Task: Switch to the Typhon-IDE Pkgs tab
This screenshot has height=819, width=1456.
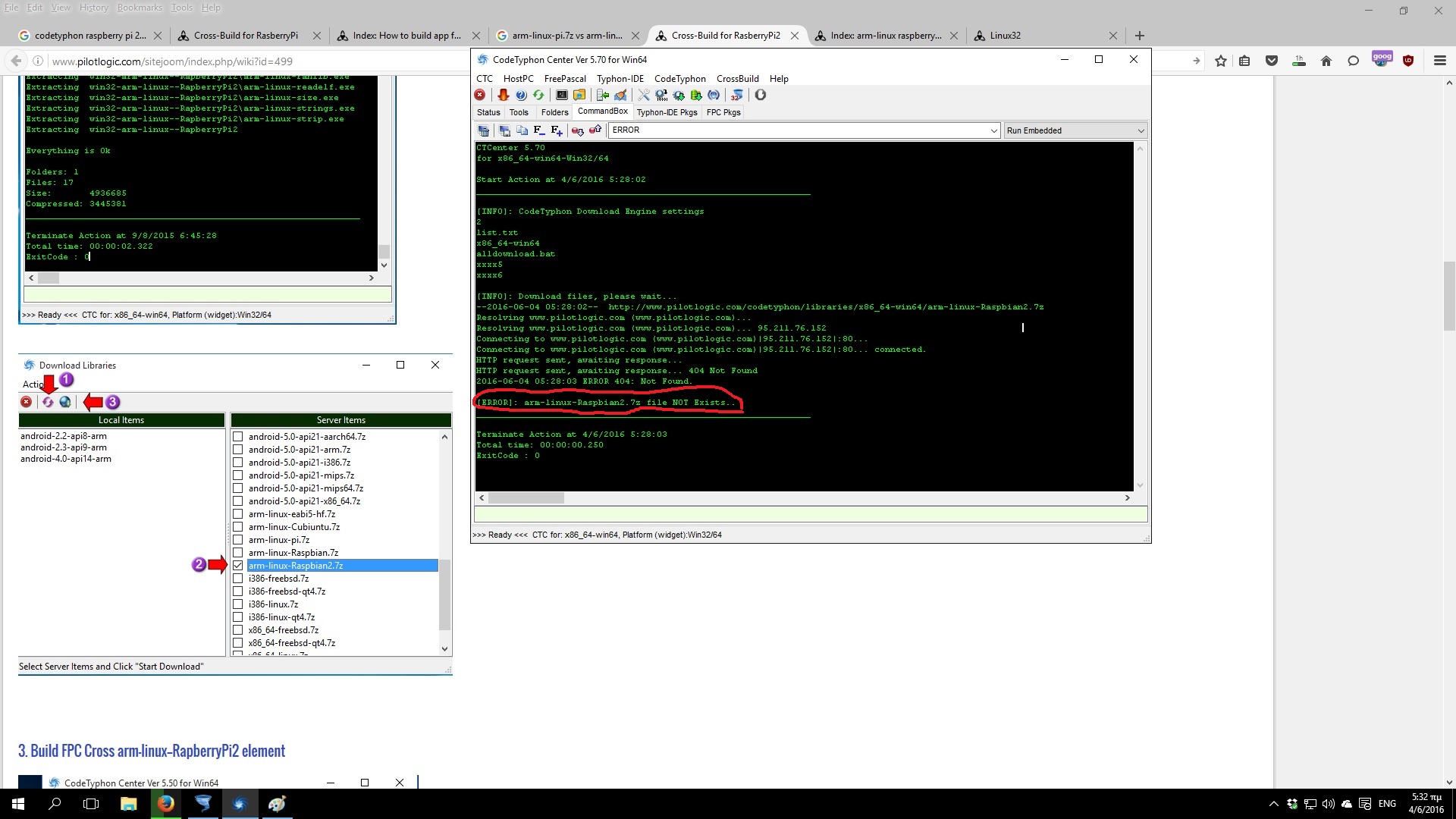Action: point(667,112)
